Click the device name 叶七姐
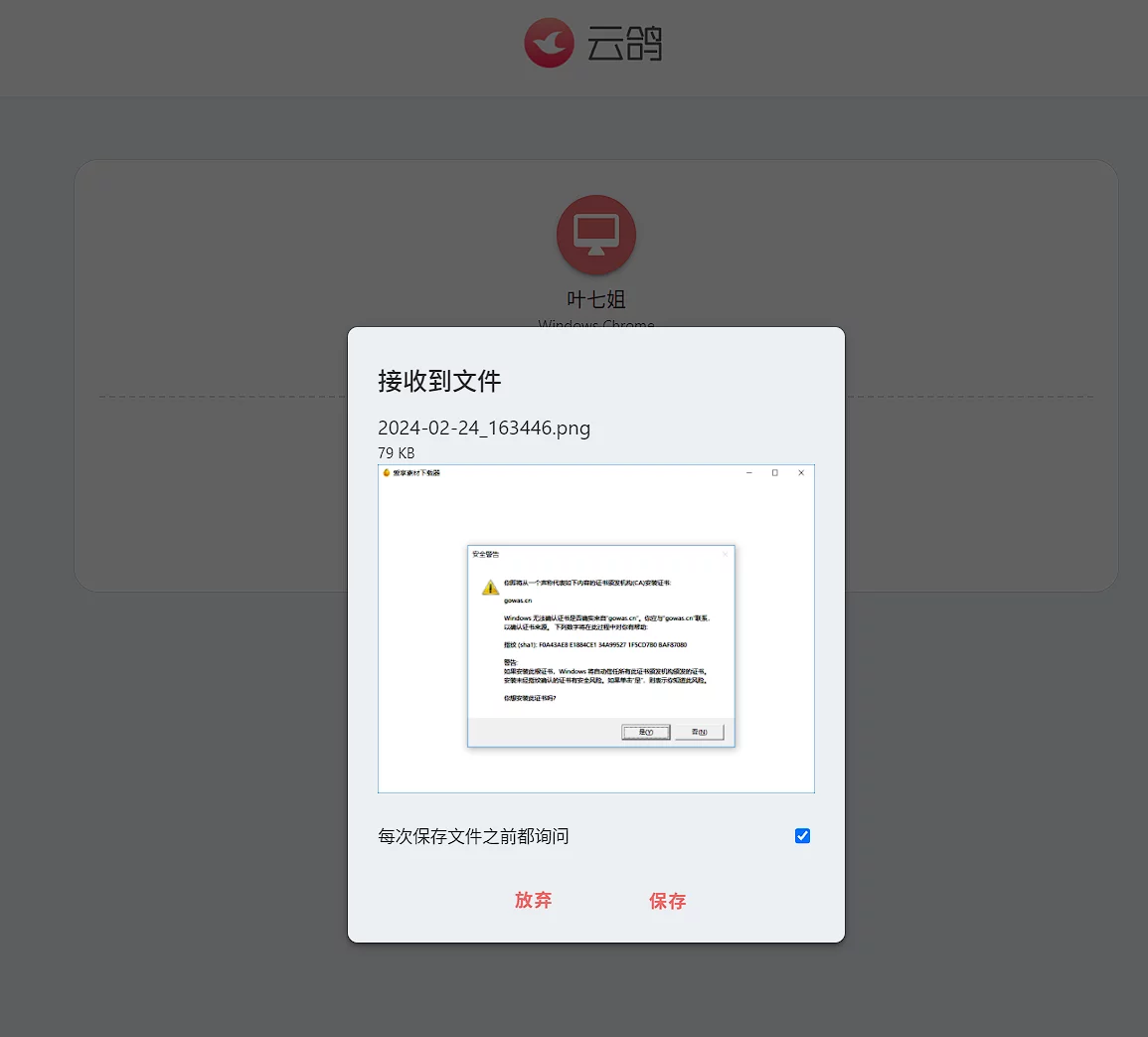The height and width of the screenshot is (1037, 1148). tap(596, 299)
